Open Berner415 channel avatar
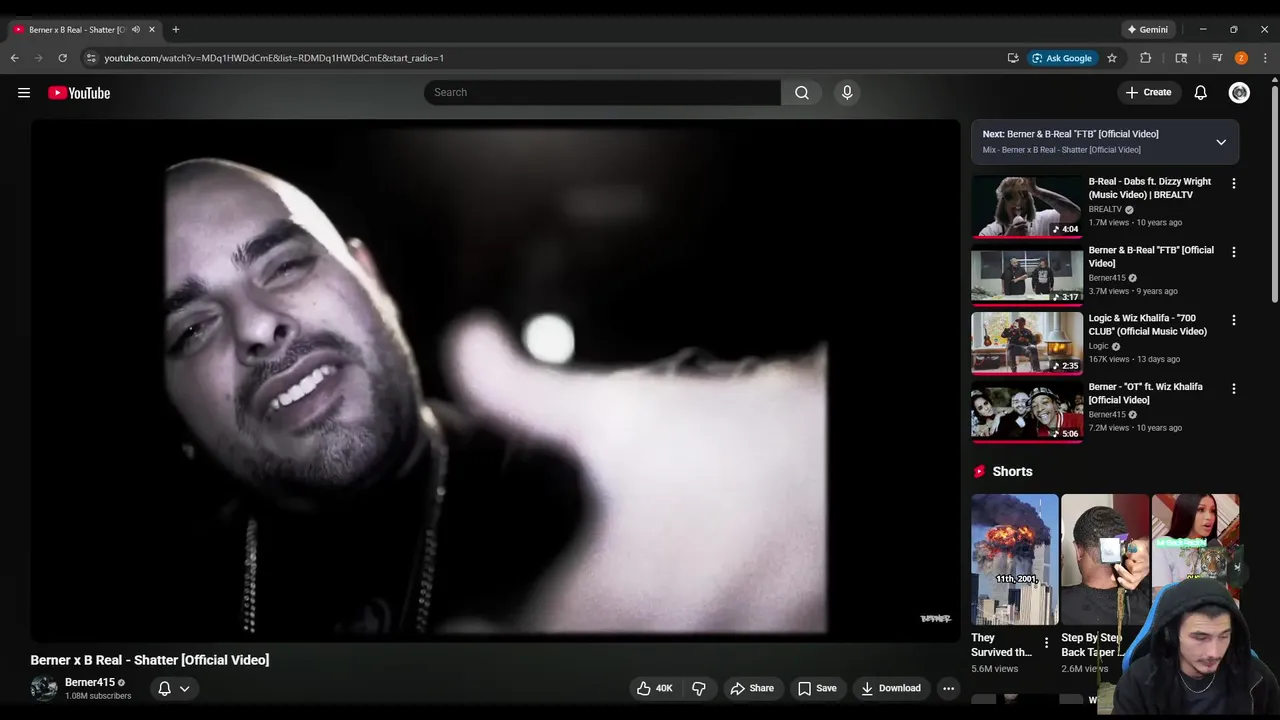 coord(44,688)
